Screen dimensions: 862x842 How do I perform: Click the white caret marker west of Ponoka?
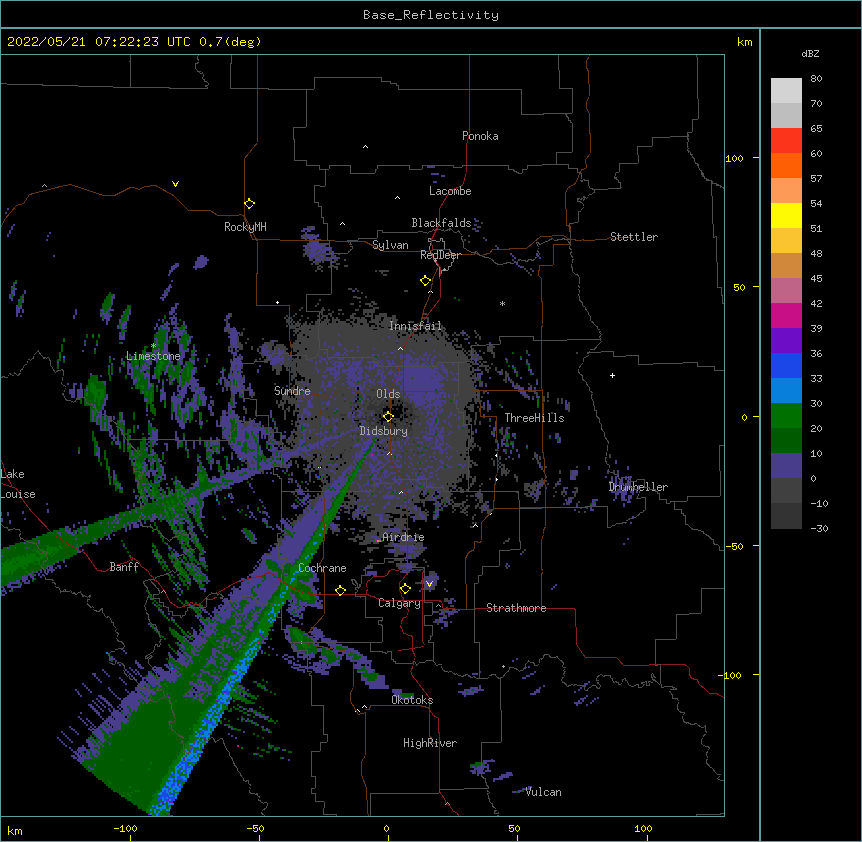click(x=366, y=147)
